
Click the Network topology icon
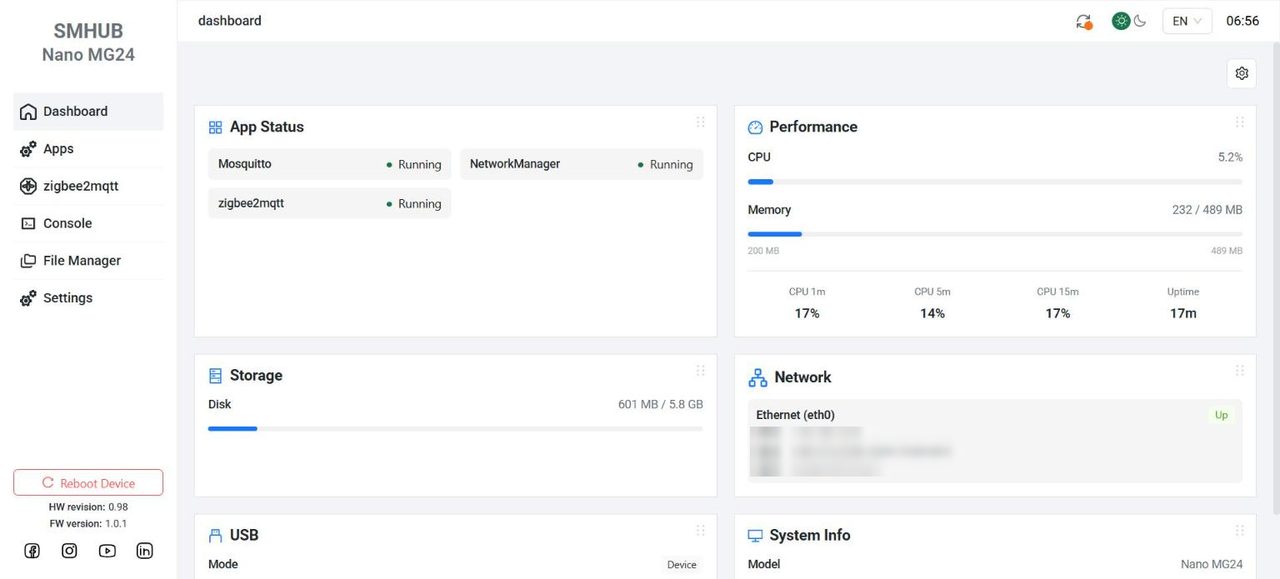[758, 378]
